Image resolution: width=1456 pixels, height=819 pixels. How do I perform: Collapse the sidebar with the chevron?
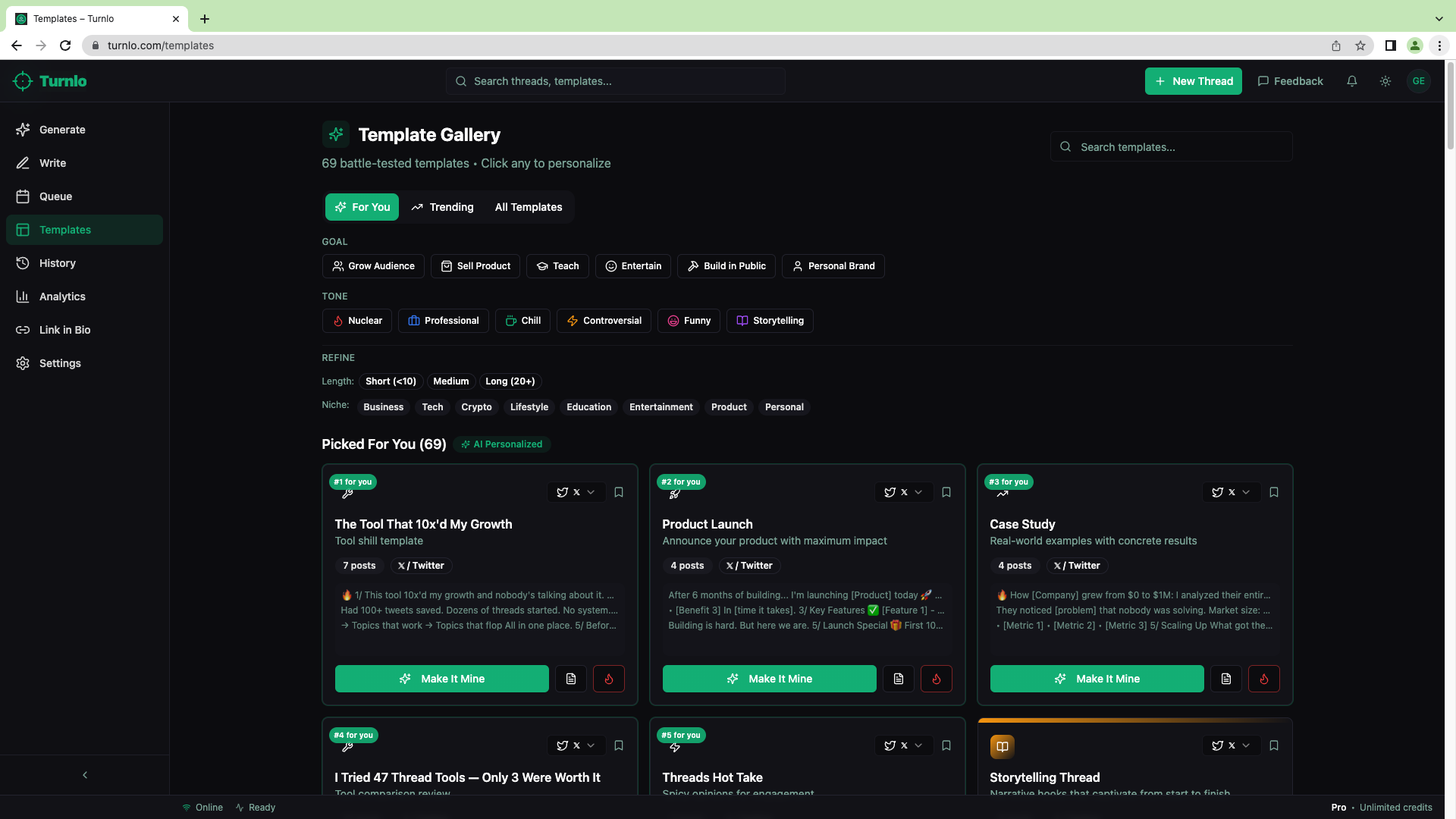[84, 774]
